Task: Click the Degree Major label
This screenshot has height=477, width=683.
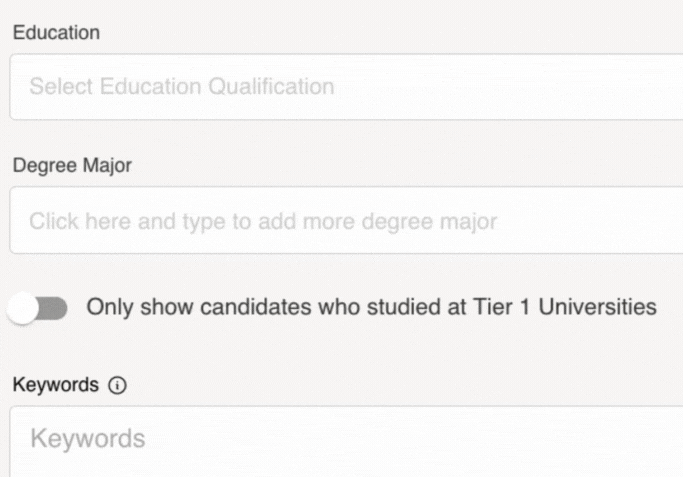Action: [x=72, y=166]
